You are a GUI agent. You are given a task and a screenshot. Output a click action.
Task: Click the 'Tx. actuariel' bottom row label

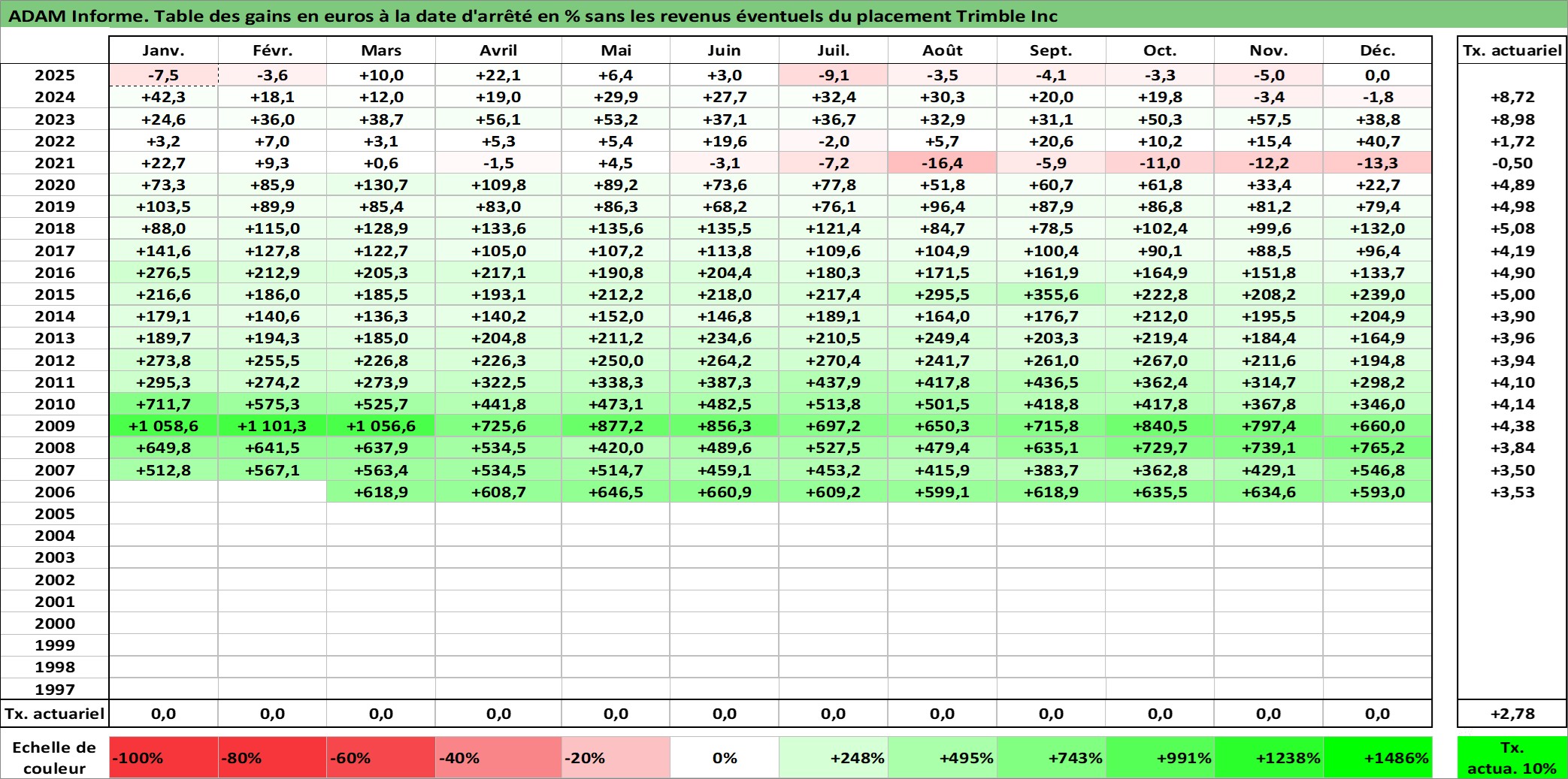(x=55, y=714)
